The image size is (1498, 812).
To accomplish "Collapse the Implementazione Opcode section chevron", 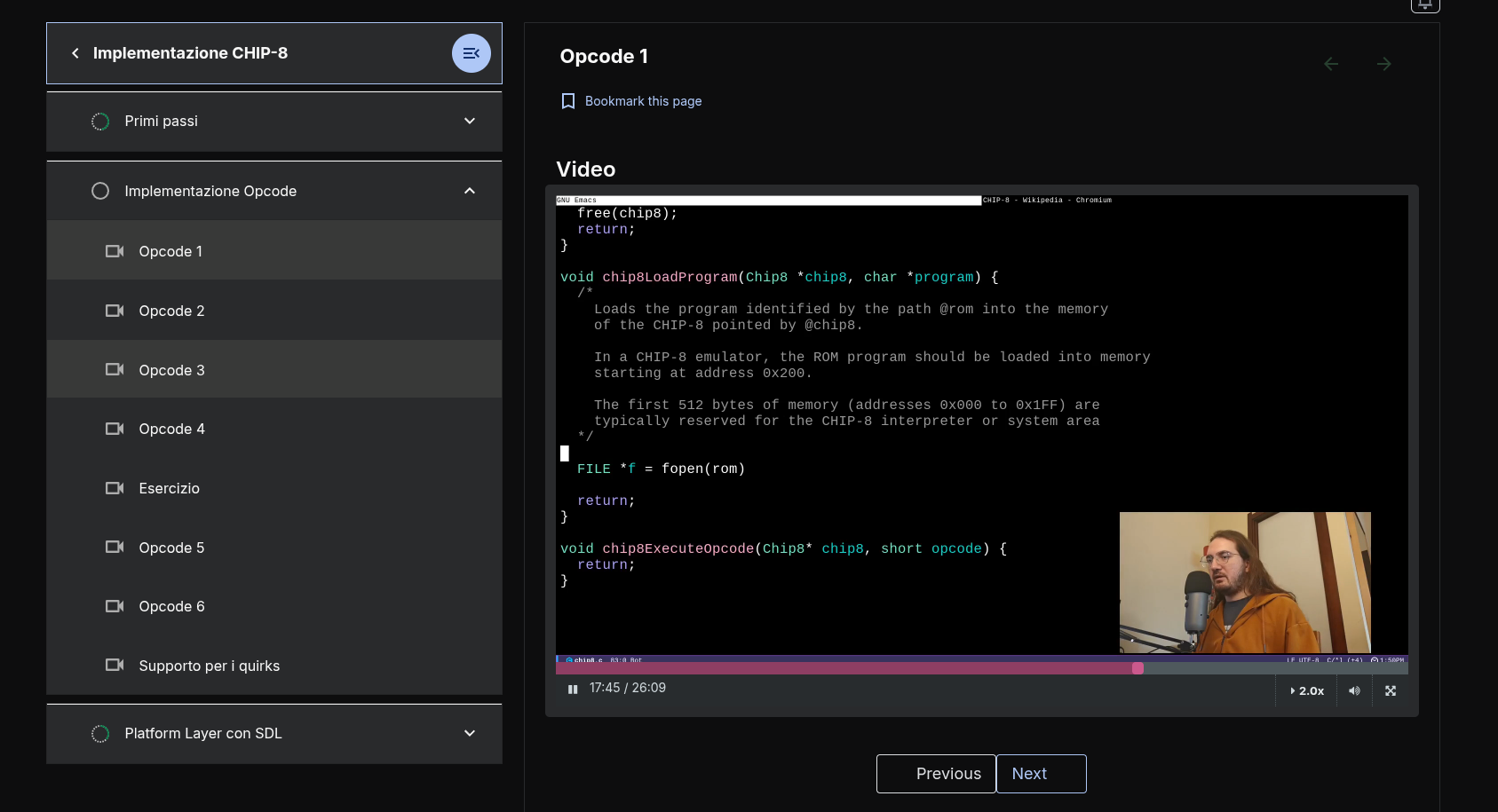I will [470, 191].
